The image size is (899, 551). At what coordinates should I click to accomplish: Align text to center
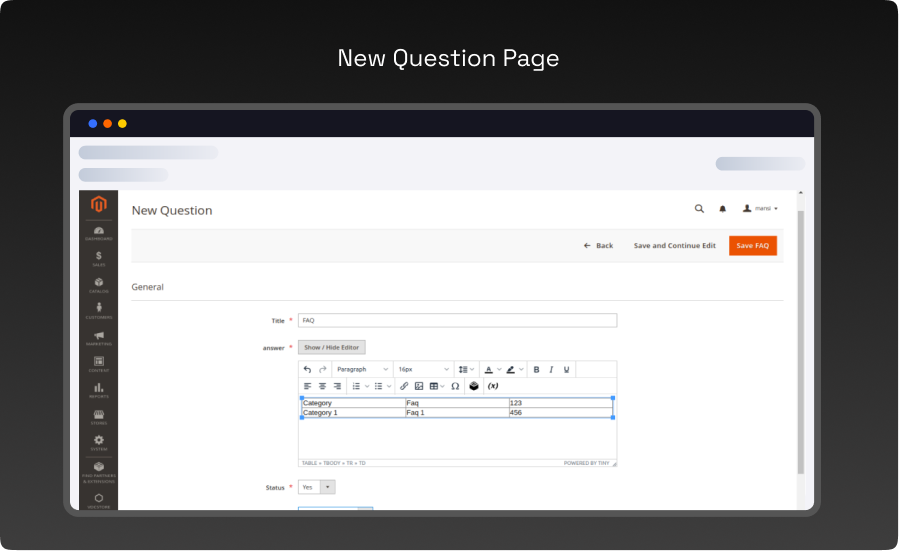322,386
